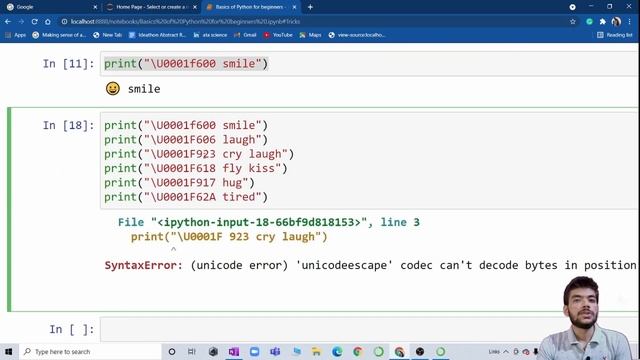Click the 'laugh' print line in cell 18

(x=186, y=140)
